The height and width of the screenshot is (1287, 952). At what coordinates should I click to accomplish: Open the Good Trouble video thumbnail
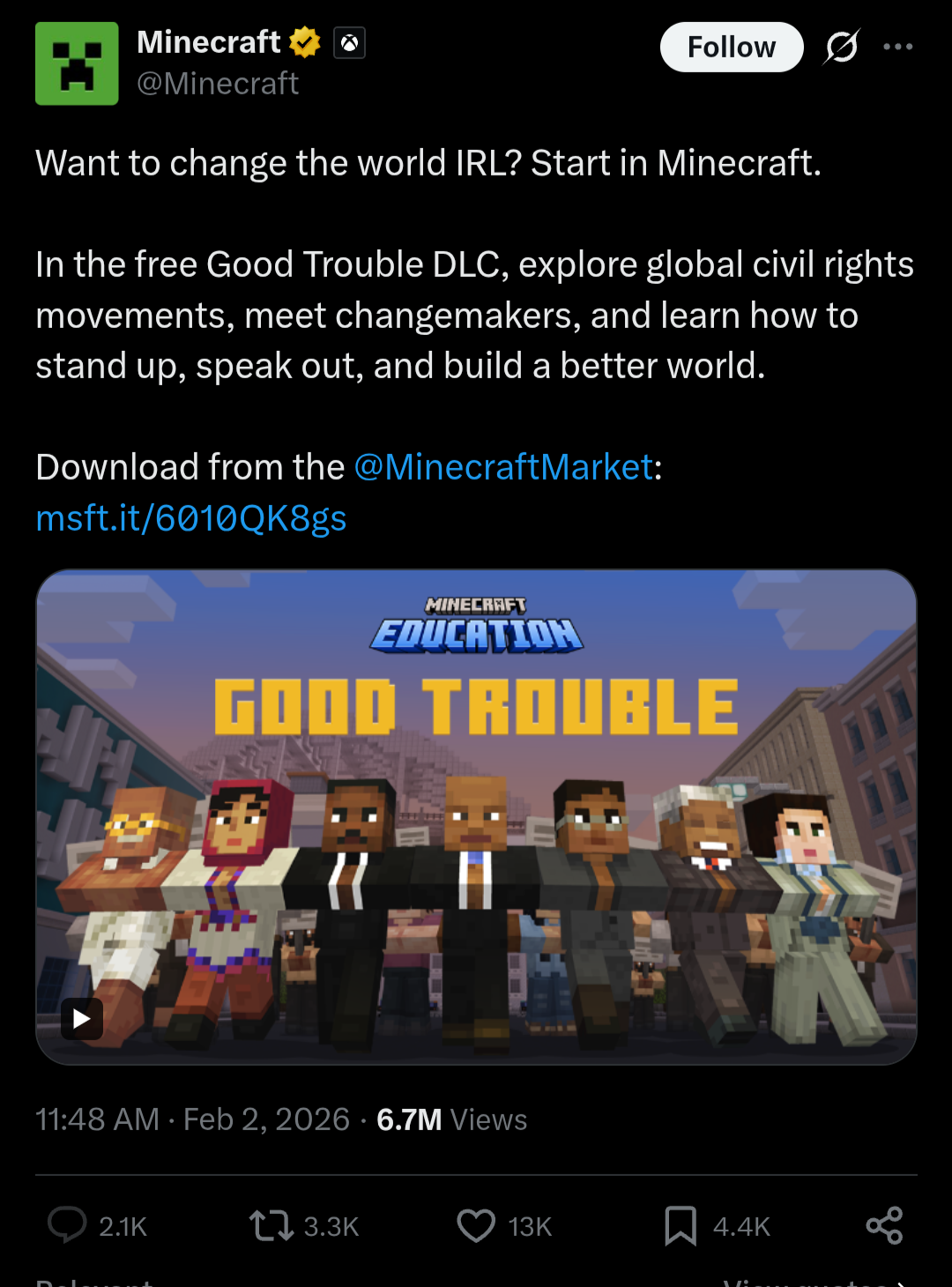coord(476,817)
